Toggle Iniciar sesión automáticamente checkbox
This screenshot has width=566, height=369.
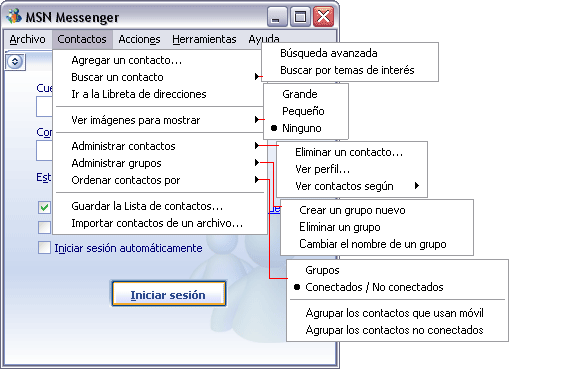coord(44,248)
